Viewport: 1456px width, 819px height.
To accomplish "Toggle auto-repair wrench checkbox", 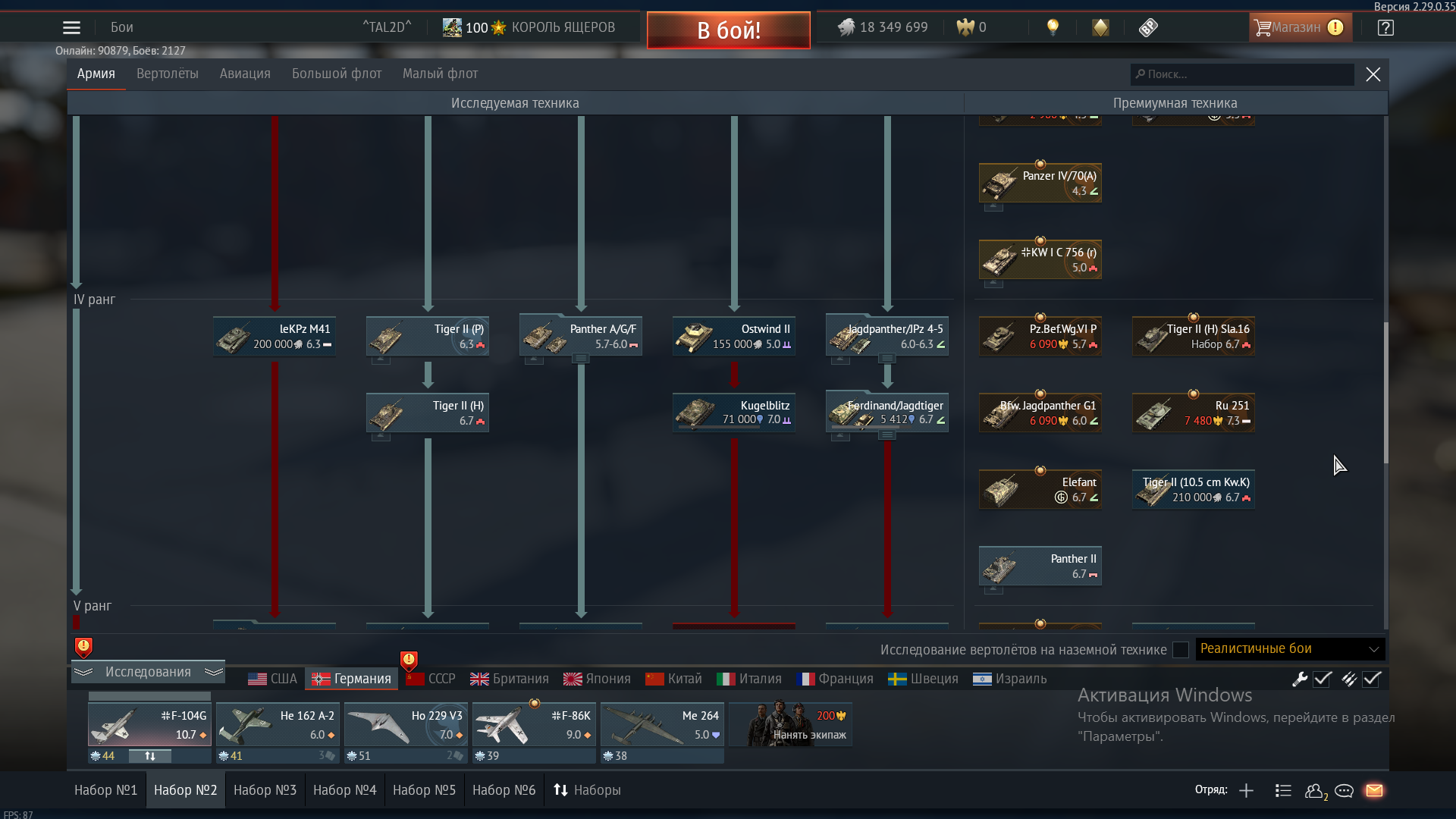I will [x=1323, y=679].
